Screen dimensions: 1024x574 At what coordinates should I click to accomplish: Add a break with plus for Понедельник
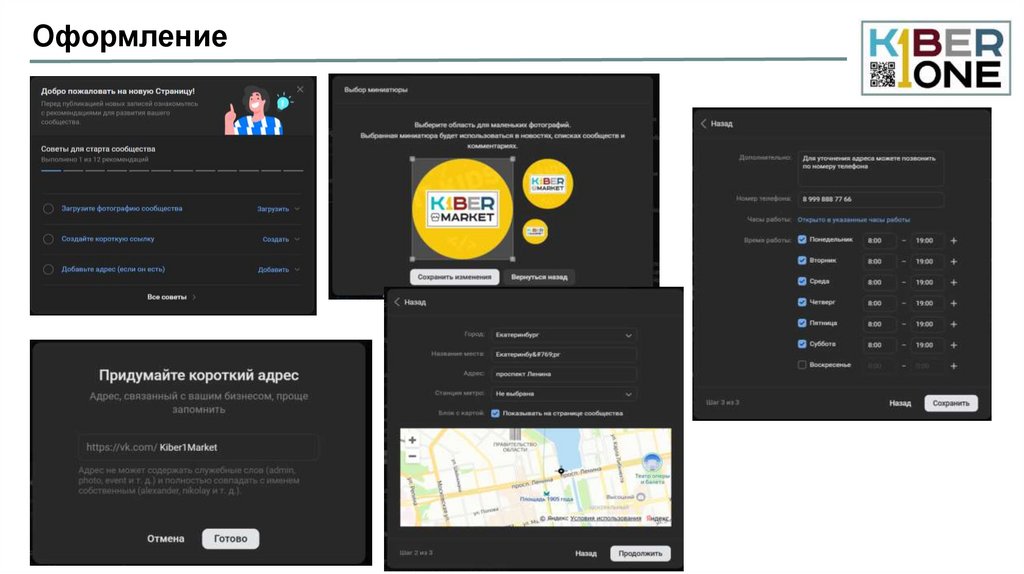tap(954, 241)
